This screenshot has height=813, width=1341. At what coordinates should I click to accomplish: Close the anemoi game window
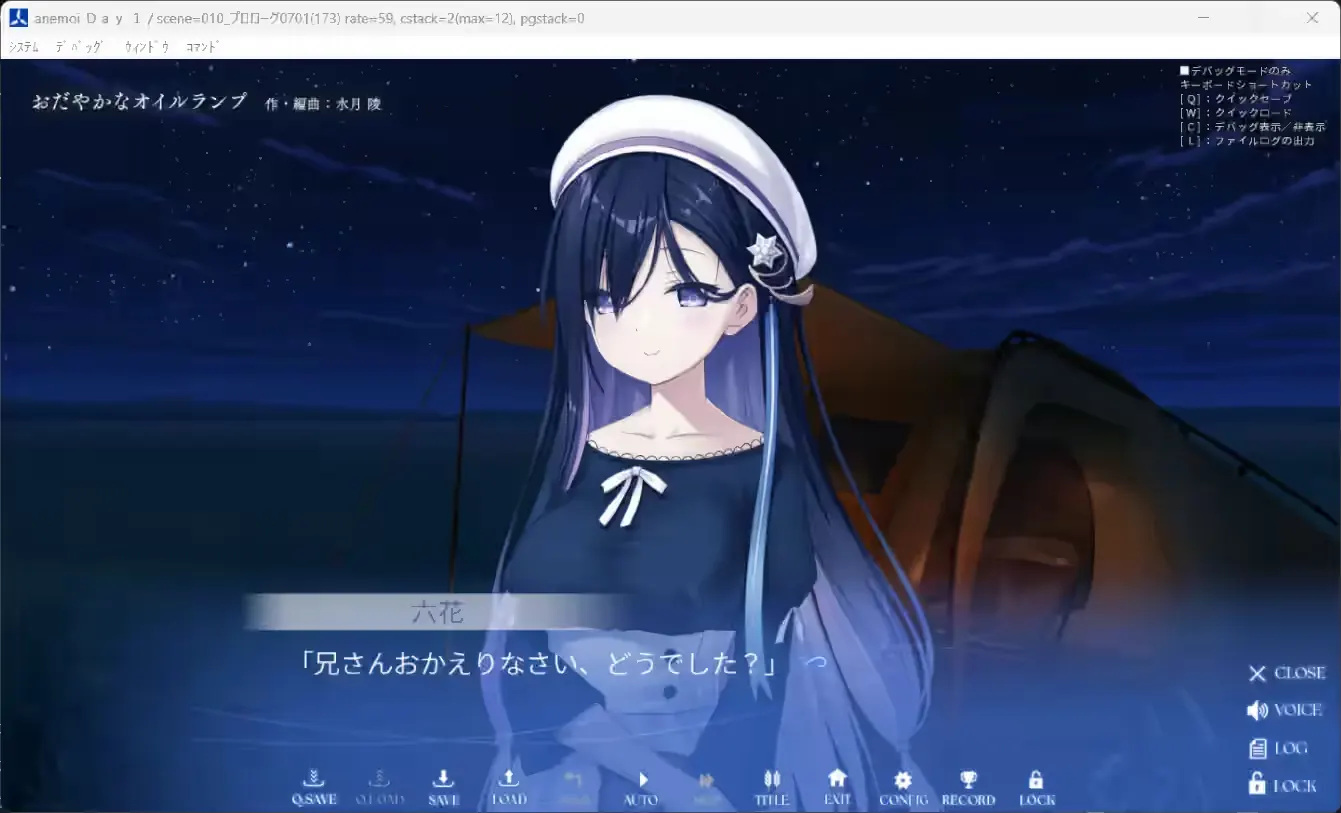pos(1313,17)
